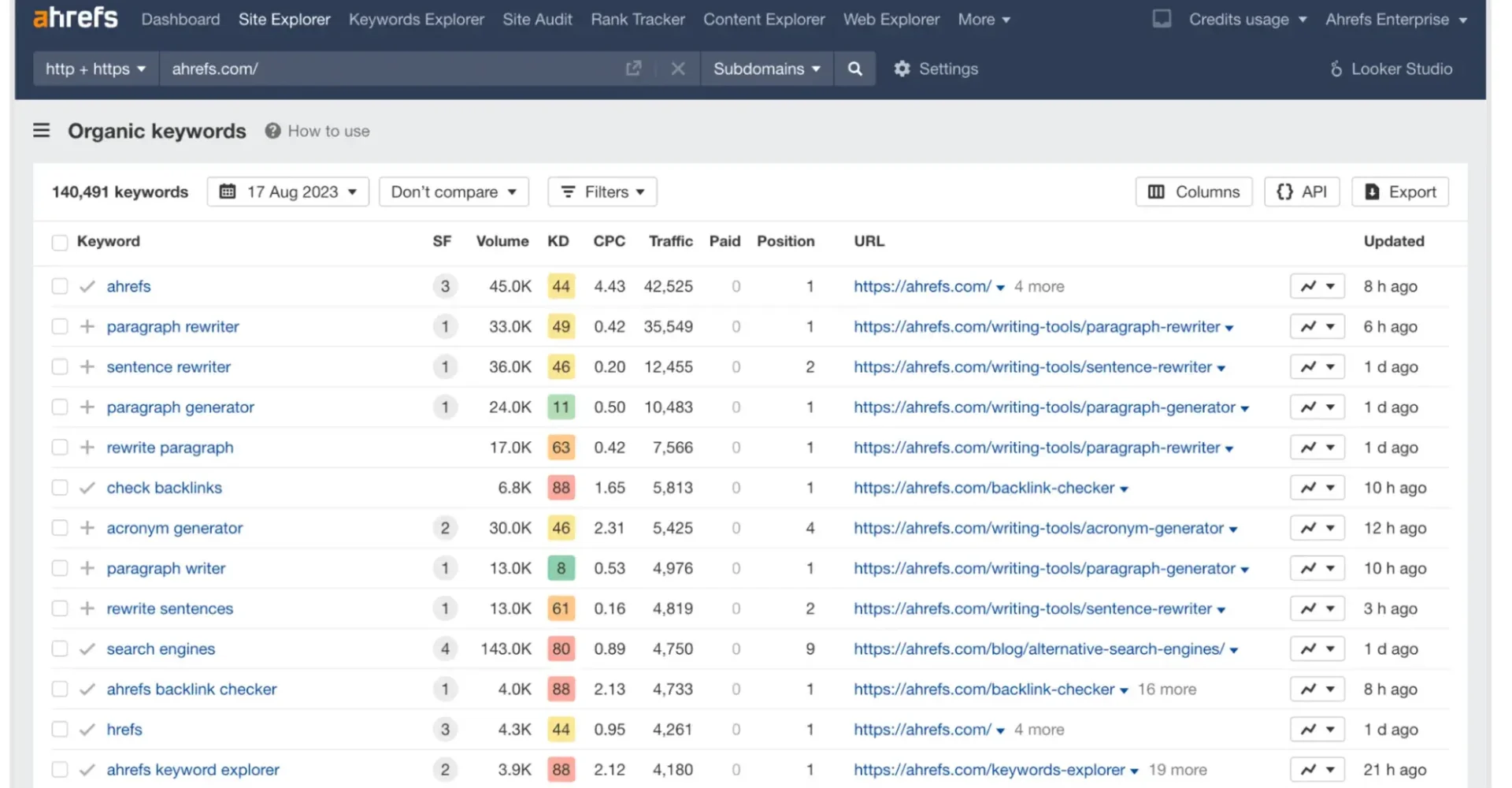Open the backlink-checker URL in check backlinks row

pyautogui.click(x=984, y=488)
